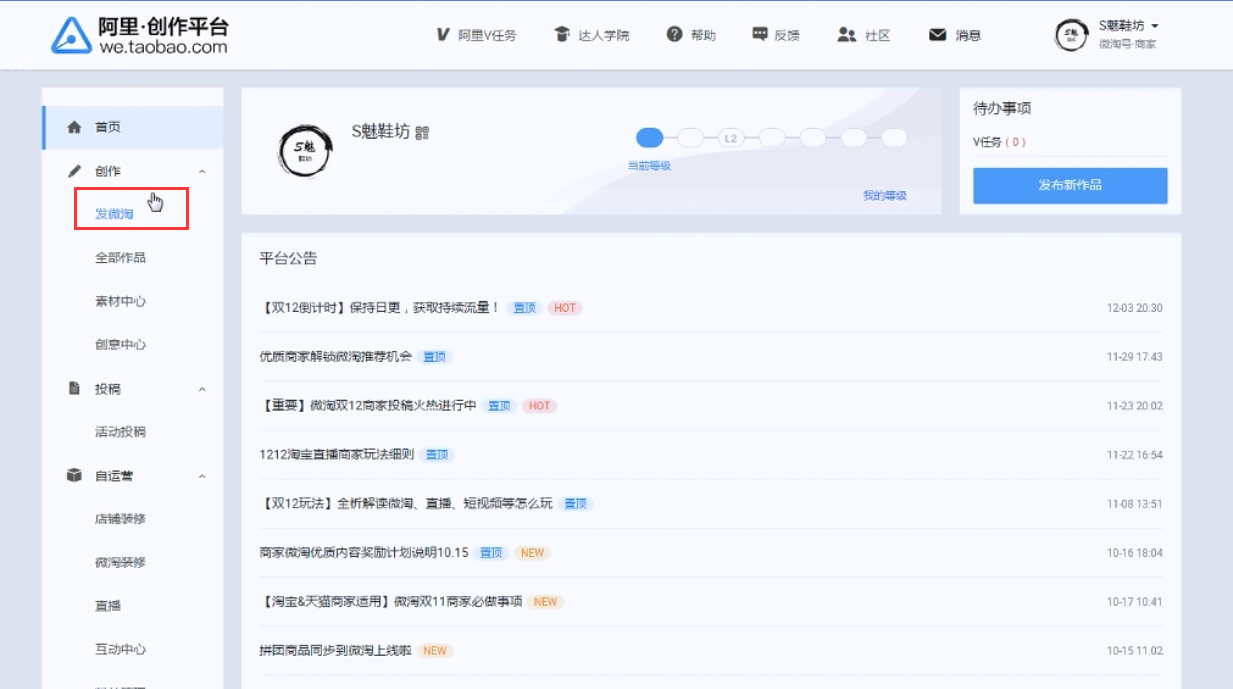Viewport: 1233px width, 689px height.
Task: Click the speech bubble 反馈 icon
Action: tap(760, 35)
